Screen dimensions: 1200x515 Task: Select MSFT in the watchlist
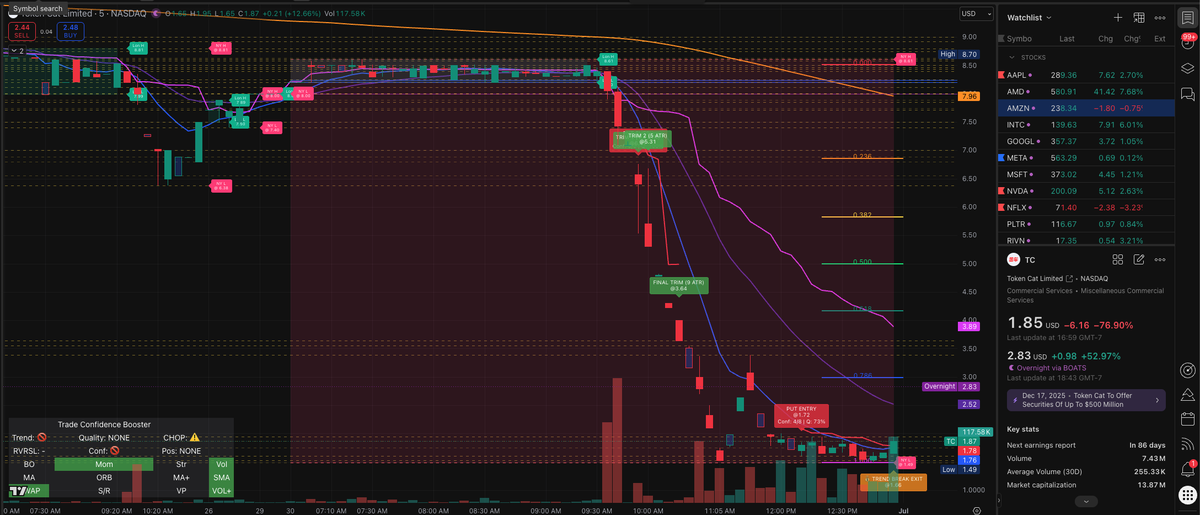[1086, 174]
